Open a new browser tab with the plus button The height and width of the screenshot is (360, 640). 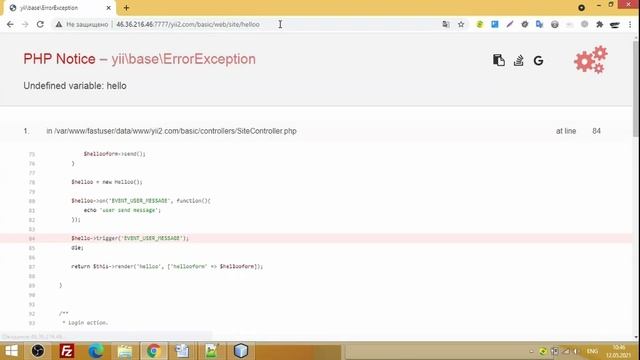(x=126, y=8)
